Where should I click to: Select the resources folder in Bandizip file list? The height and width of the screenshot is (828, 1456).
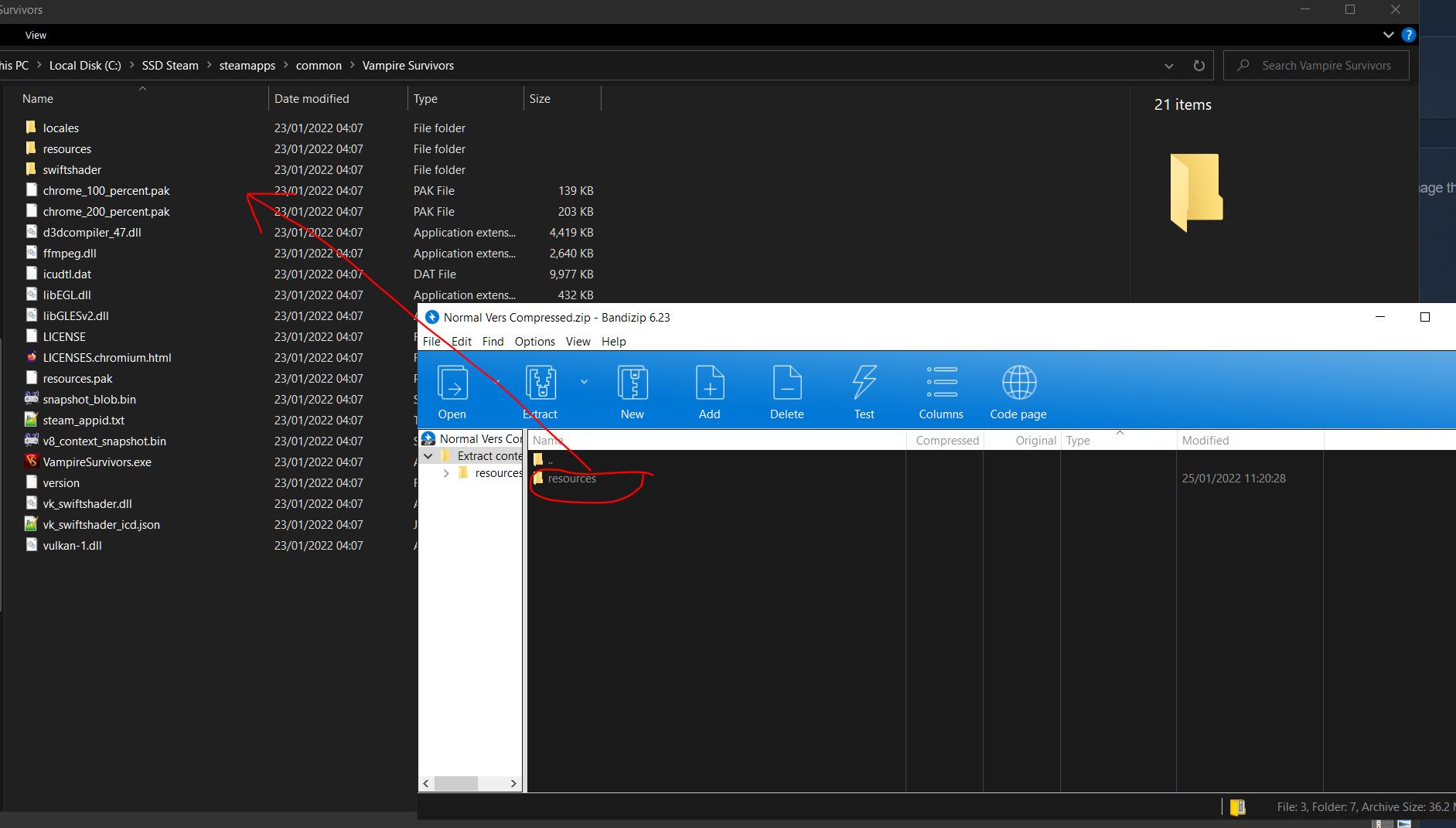572,479
